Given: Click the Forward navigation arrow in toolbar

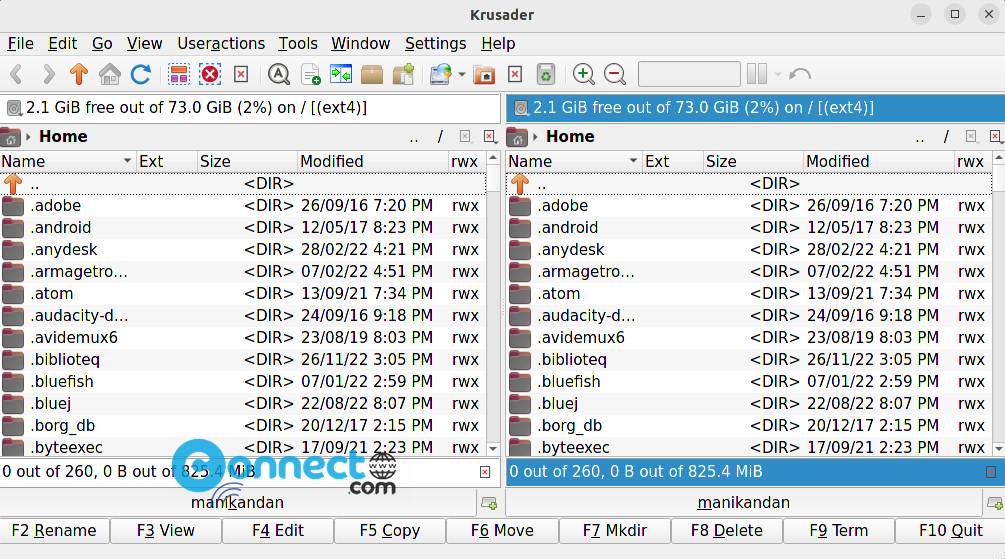Looking at the screenshot, I should click(x=48, y=74).
